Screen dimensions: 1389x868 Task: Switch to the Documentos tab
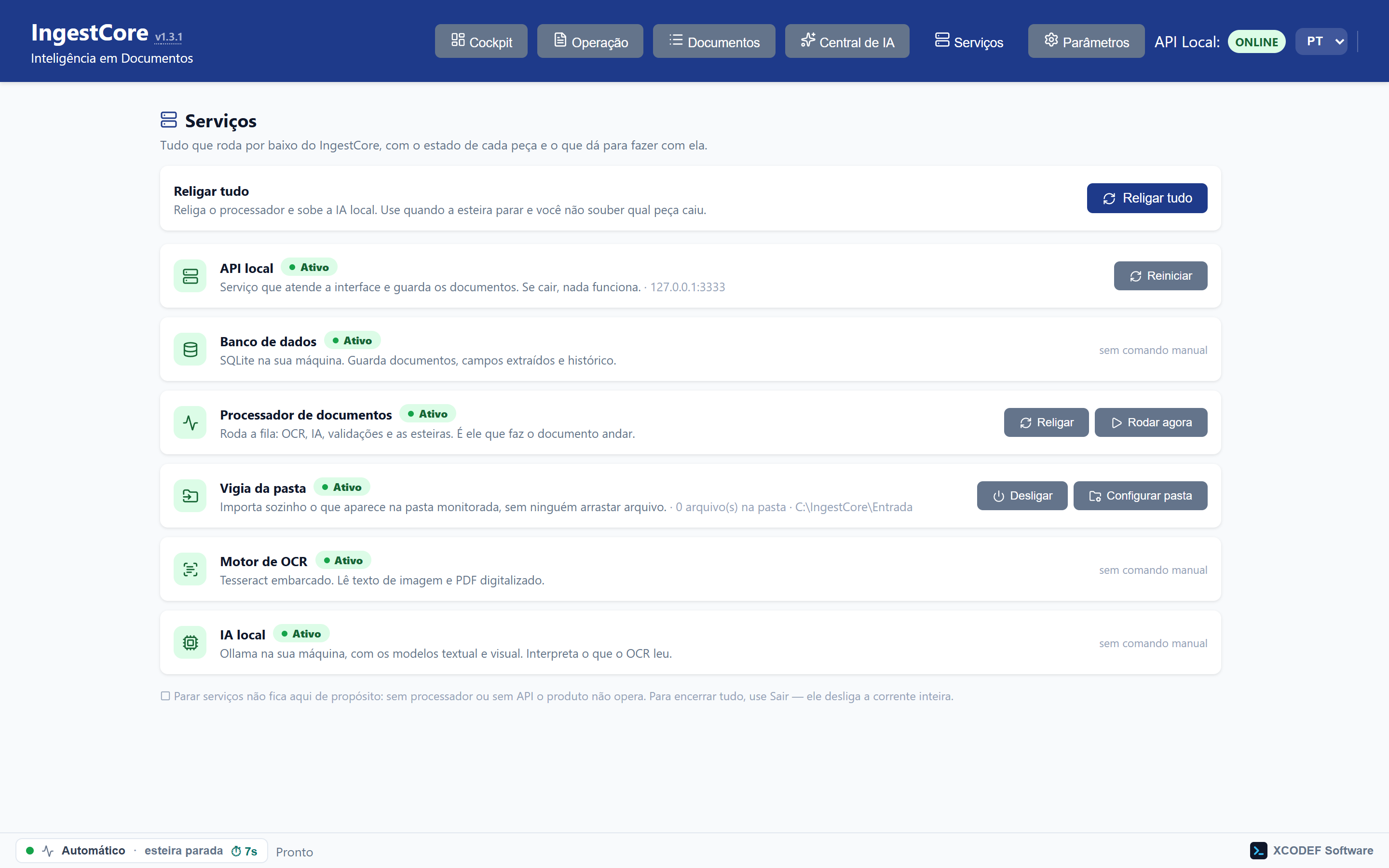click(x=714, y=41)
